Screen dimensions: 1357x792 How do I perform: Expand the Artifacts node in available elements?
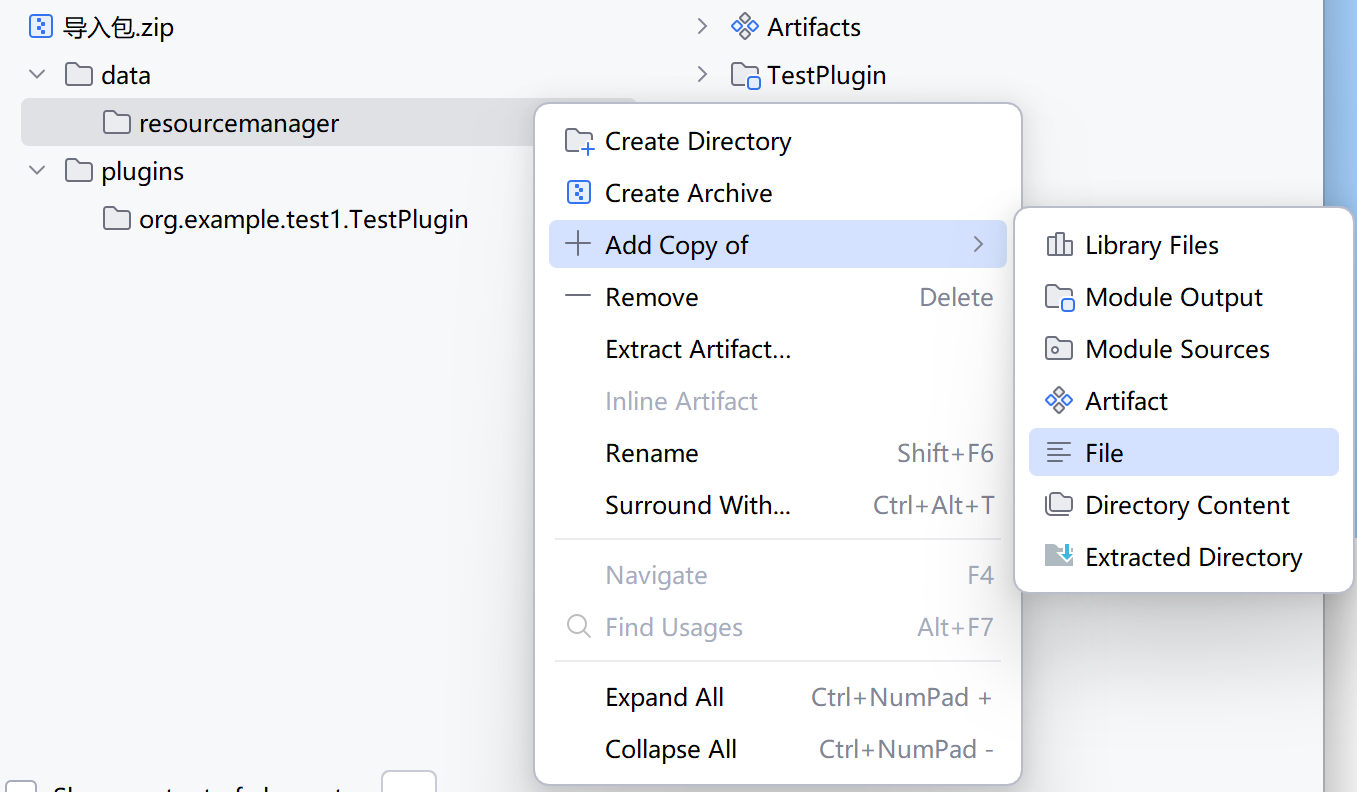[x=703, y=27]
